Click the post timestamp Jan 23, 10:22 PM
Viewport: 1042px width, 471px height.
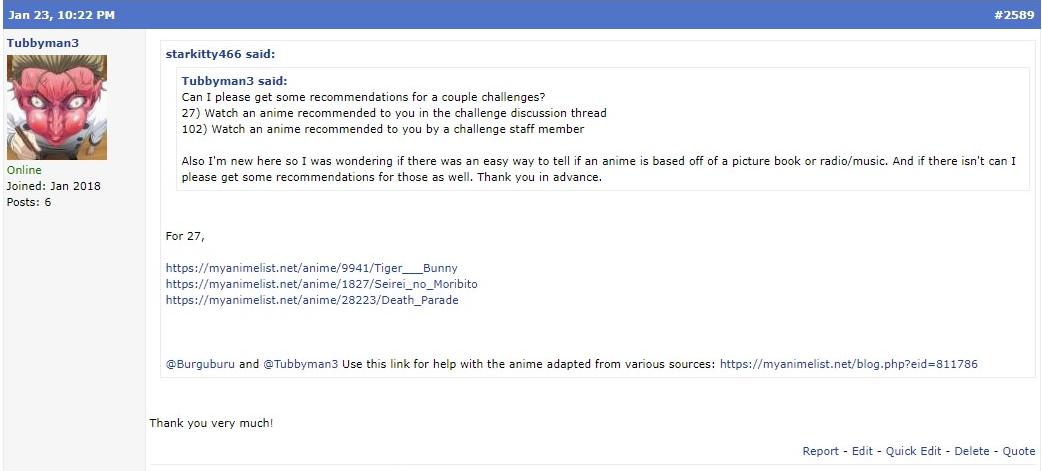coord(61,15)
